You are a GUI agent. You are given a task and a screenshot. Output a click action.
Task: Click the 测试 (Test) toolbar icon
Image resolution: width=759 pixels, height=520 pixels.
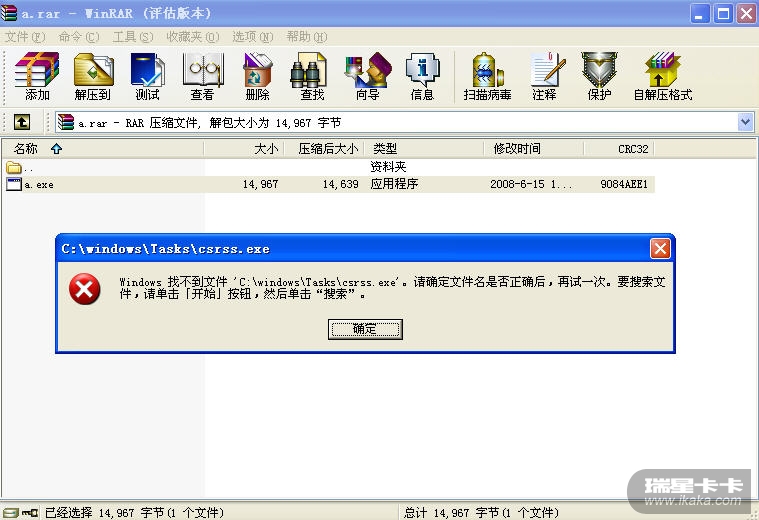[x=148, y=76]
